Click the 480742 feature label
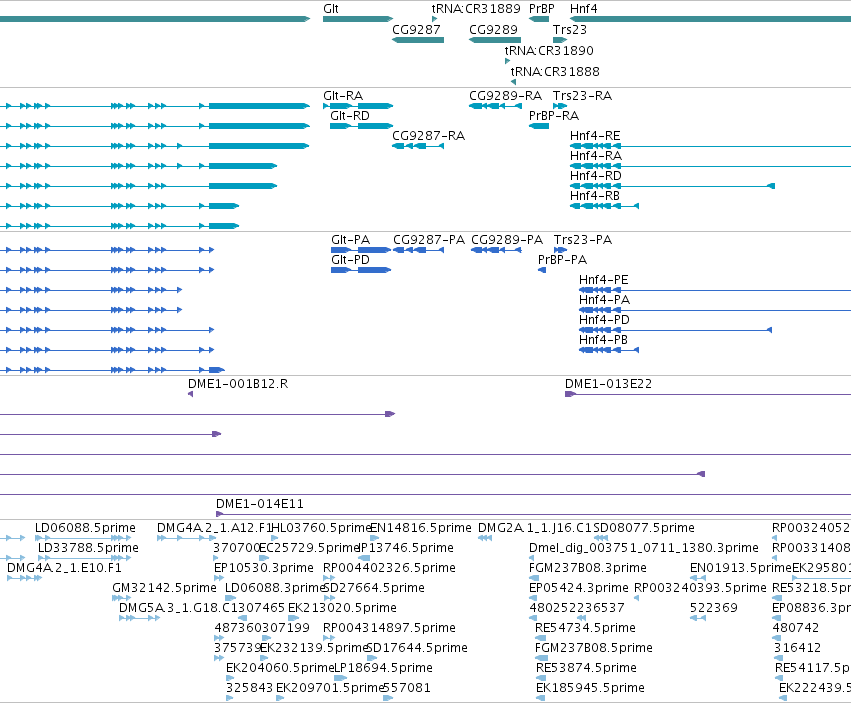 point(796,628)
